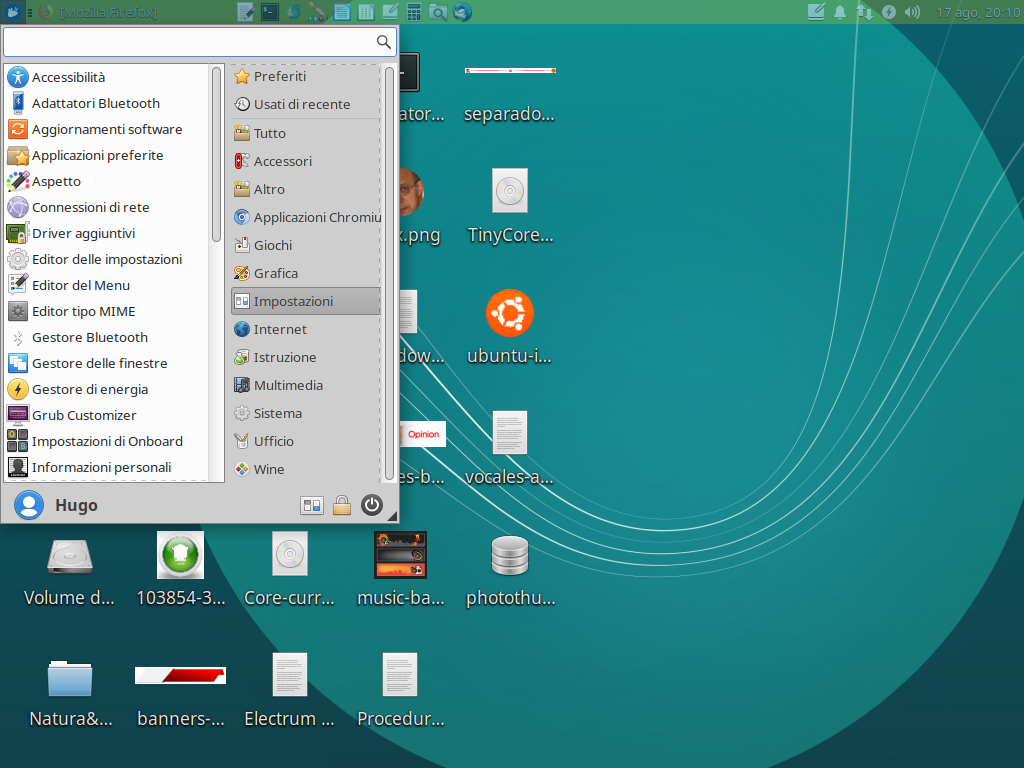Viewport: 1024px width, 768px height.
Task: Select the Multimedia category
Action: click(306, 386)
